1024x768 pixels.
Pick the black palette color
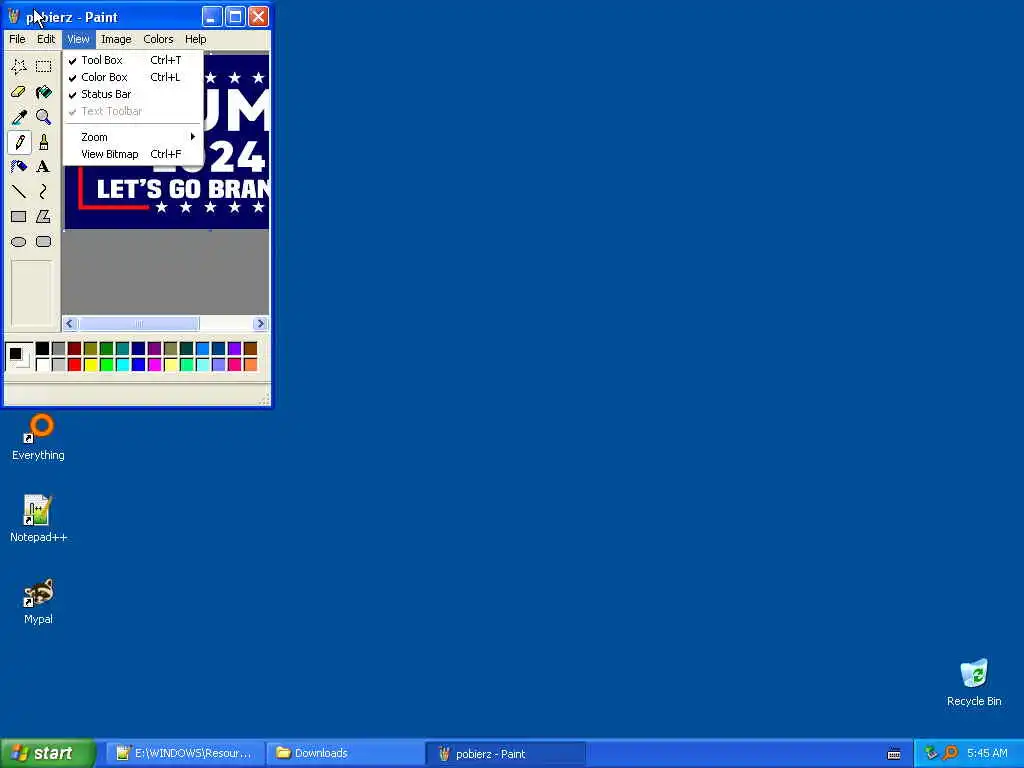(x=42, y=348)
